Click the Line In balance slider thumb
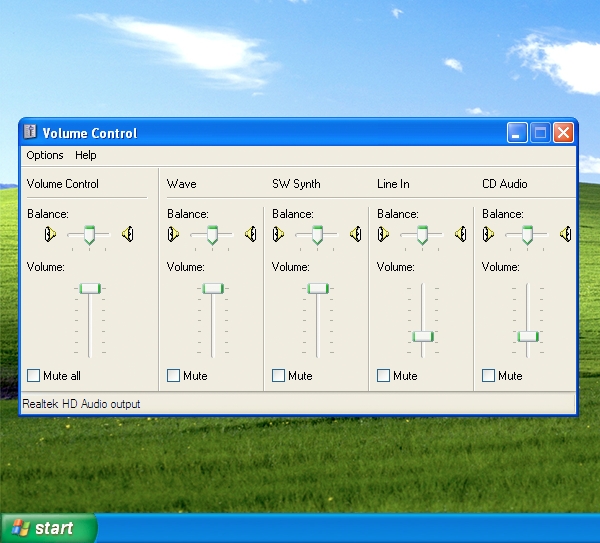600x543 pixels. click(422, 235)
